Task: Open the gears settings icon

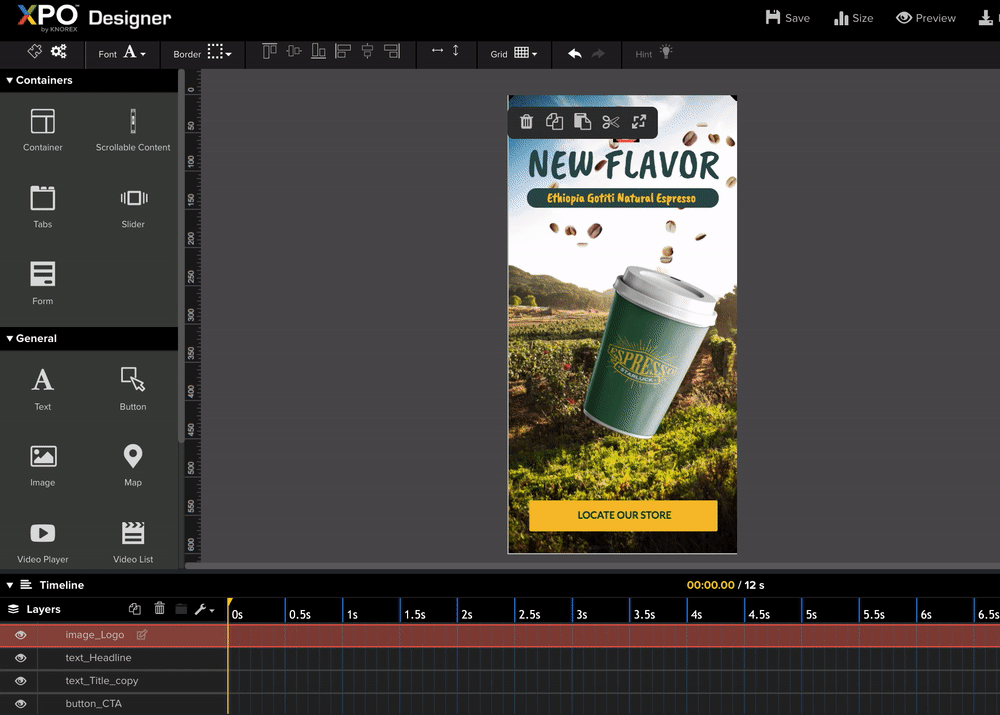Action: pos(59,52)
